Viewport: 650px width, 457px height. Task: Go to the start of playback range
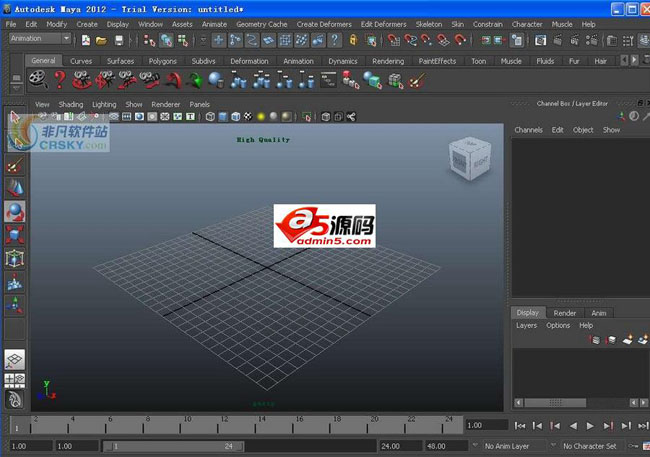pos(520,425)
